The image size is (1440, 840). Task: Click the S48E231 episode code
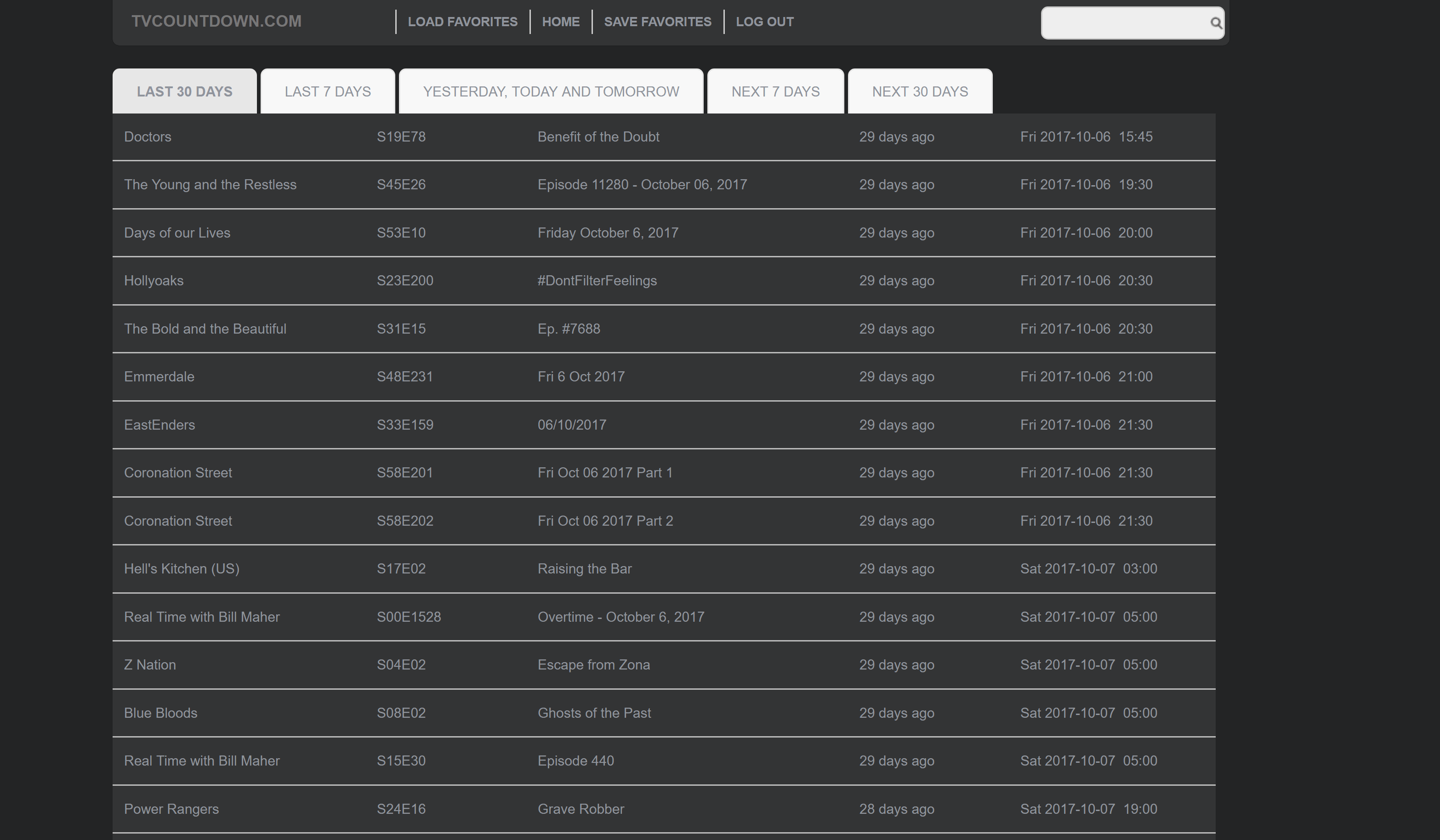tap(404, 376)
